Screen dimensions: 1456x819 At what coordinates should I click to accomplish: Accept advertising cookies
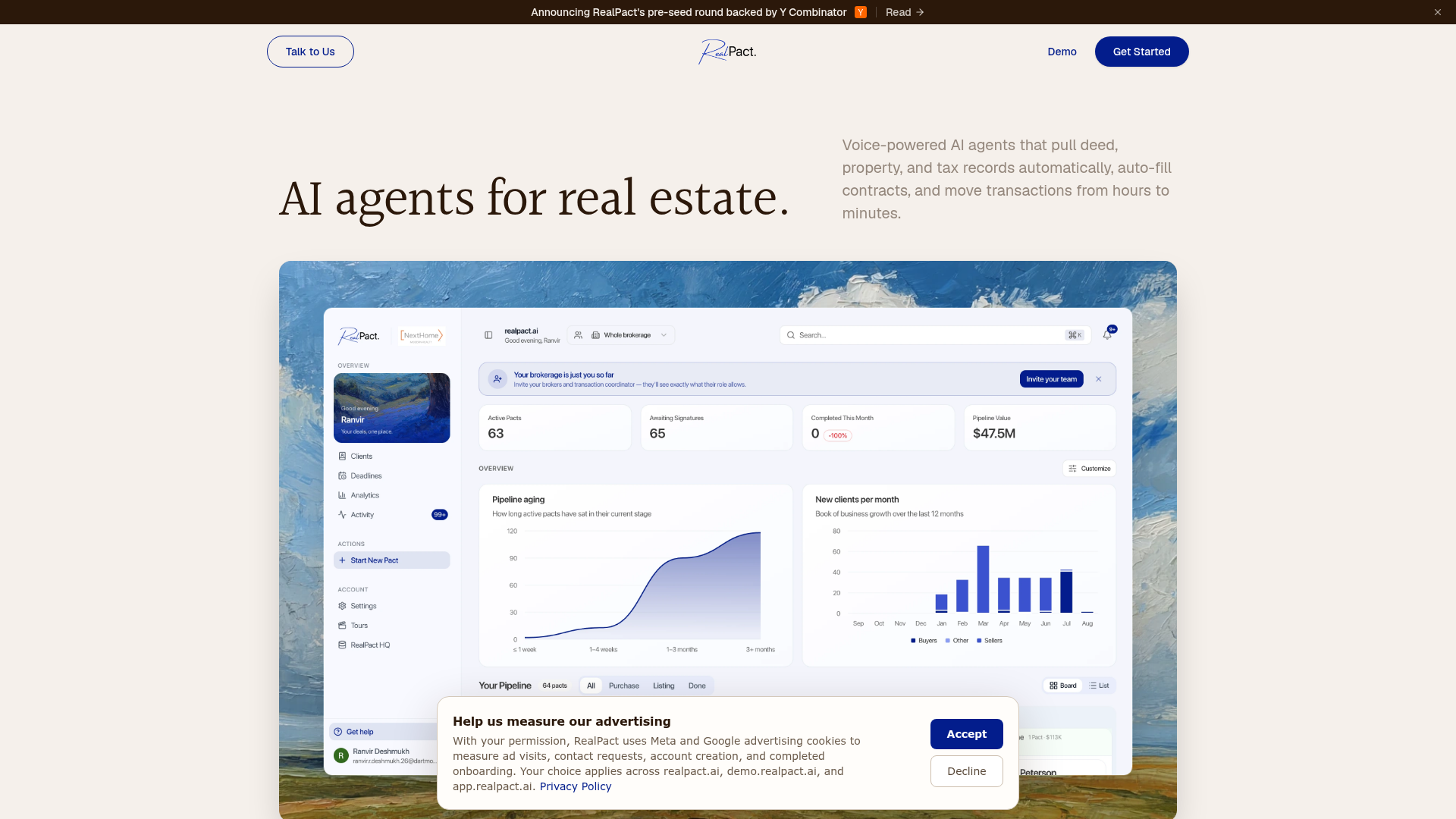(966, 734)
